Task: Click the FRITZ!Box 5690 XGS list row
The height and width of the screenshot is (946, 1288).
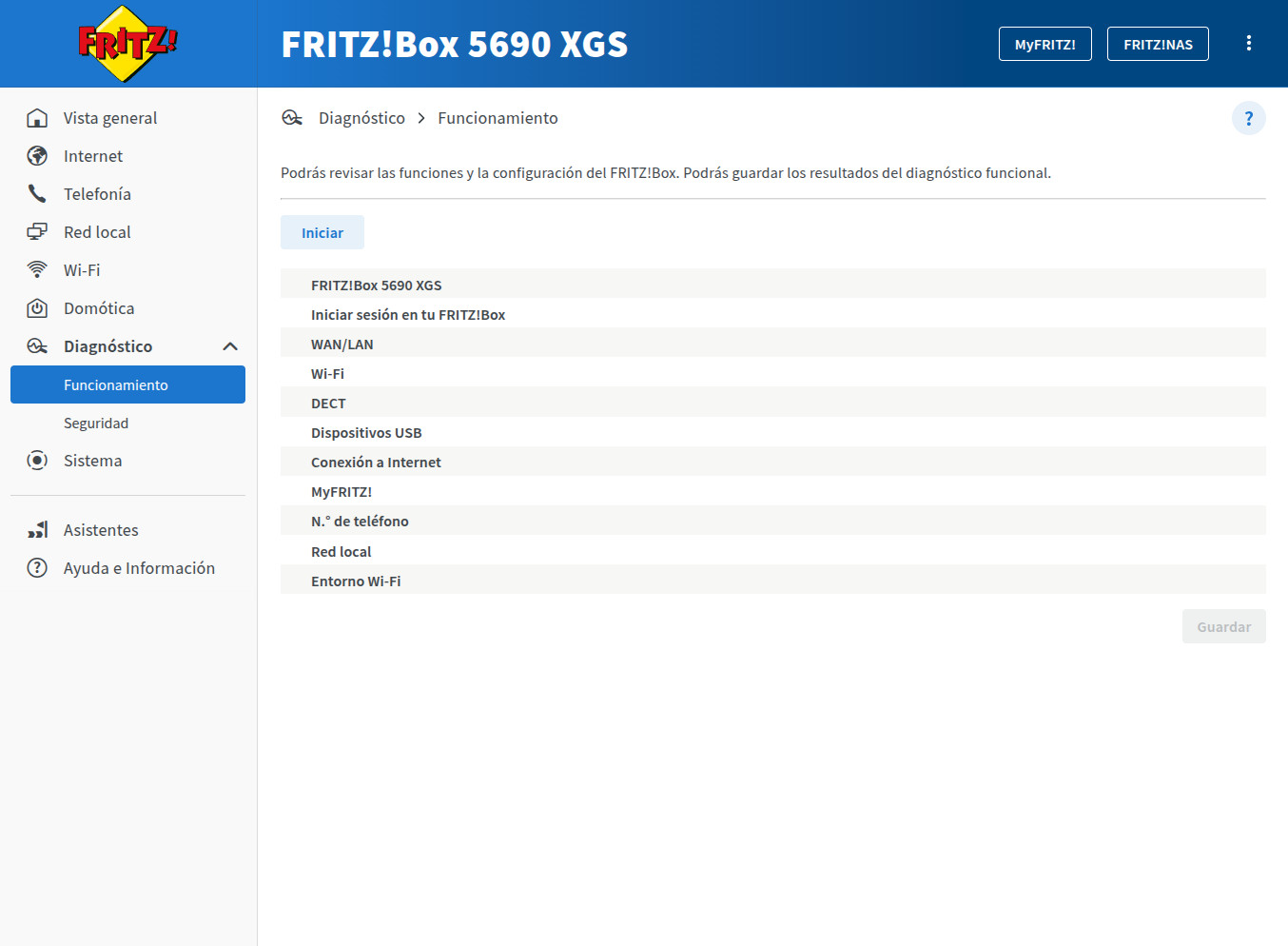Action: [x=772, y=285]
